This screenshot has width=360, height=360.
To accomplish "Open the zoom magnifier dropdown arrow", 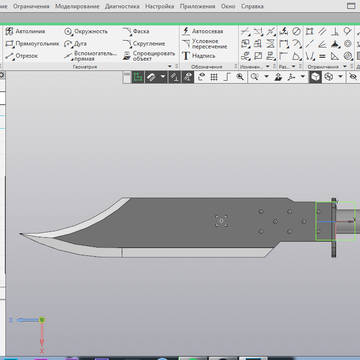I will [266, 77].
